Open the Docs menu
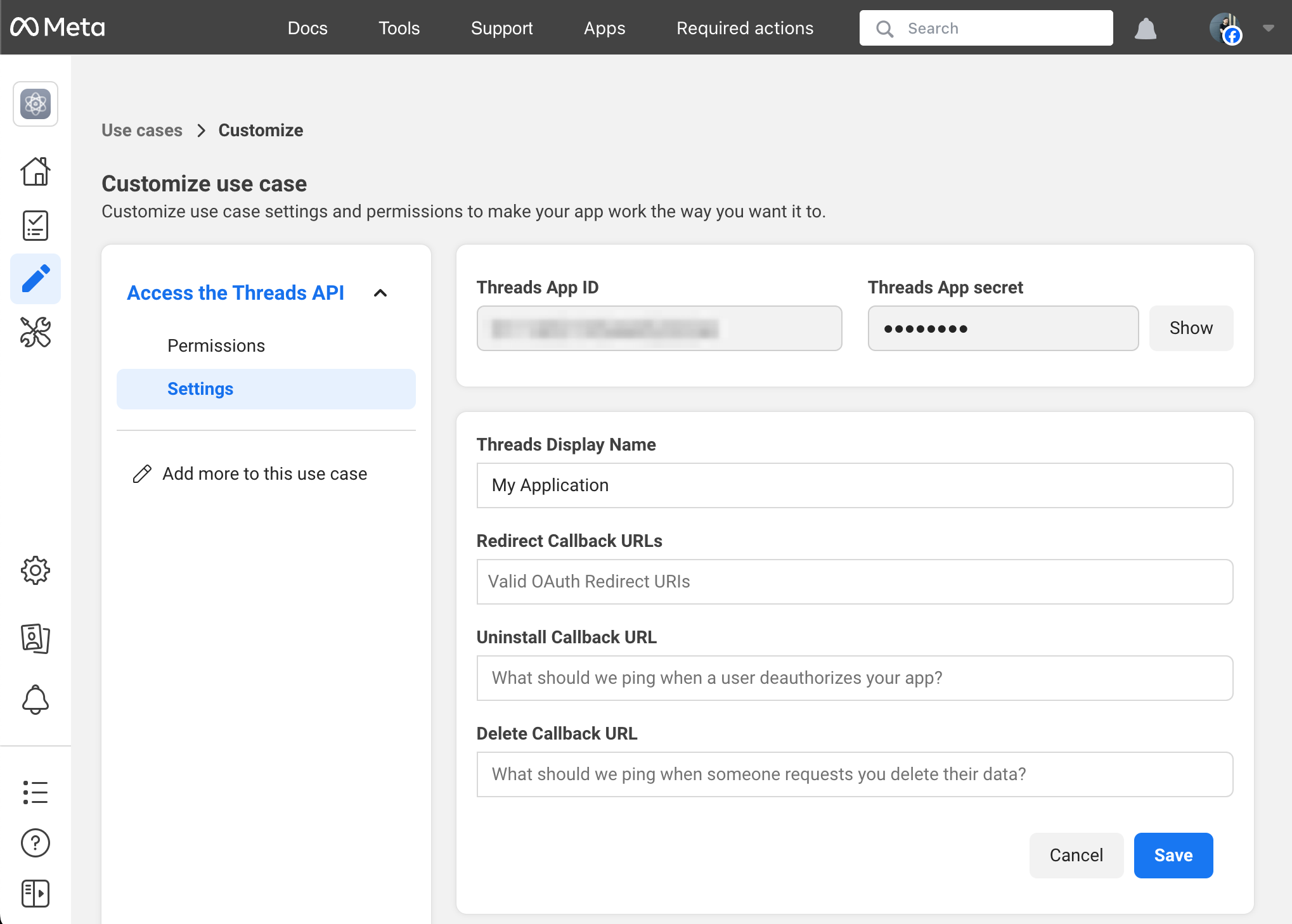 (307, 28)
